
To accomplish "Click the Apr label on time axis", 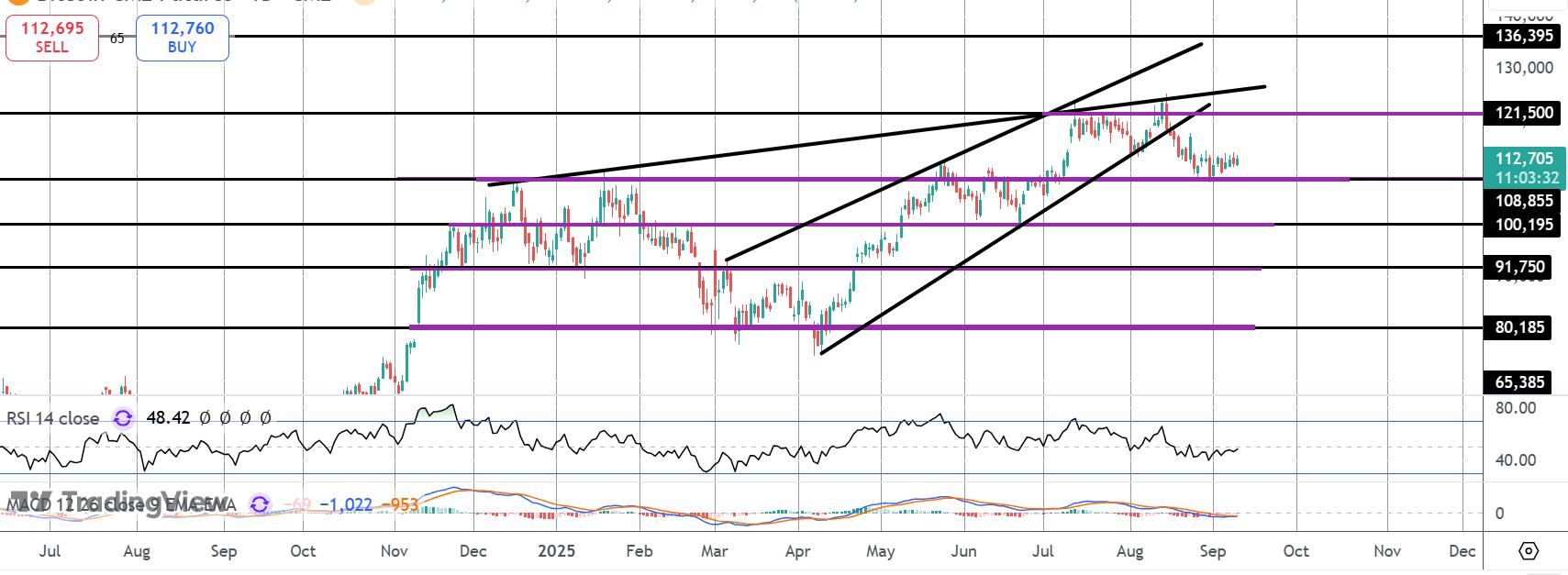I will click(798, 551).
